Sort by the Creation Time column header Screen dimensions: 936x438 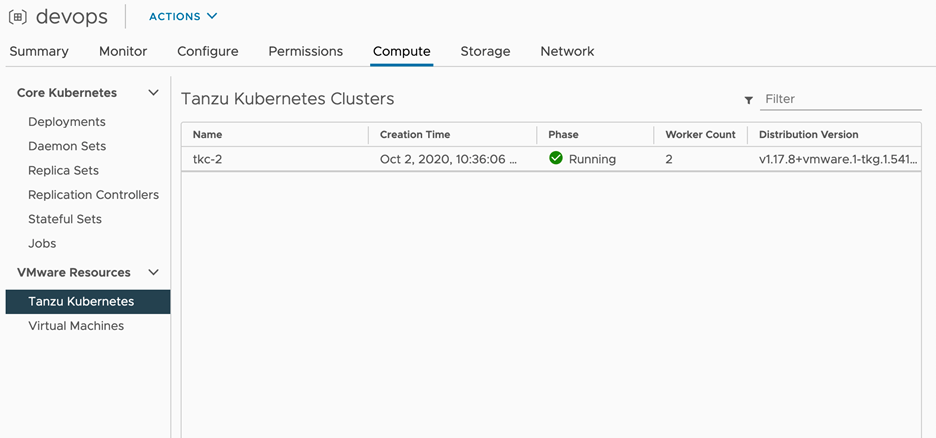click(x=415, y=134)
